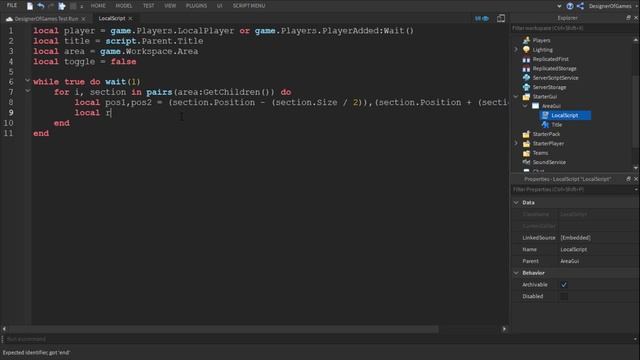Click the StarterPlayer folder icon
This screenshot has height=360, width=640.
[x=526, y=143]
